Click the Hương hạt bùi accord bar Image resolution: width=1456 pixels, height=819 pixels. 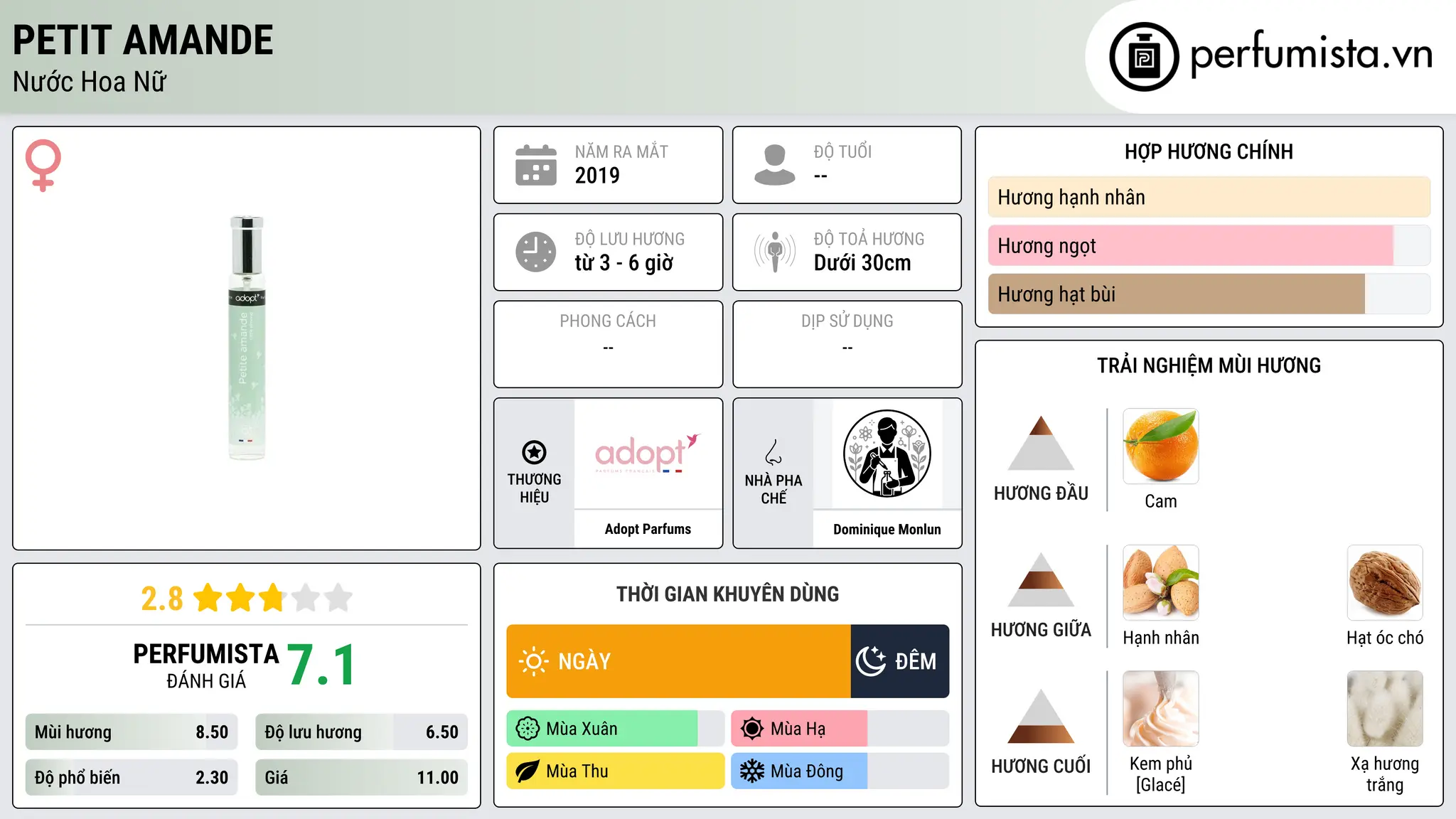(x=1209, y=294)
